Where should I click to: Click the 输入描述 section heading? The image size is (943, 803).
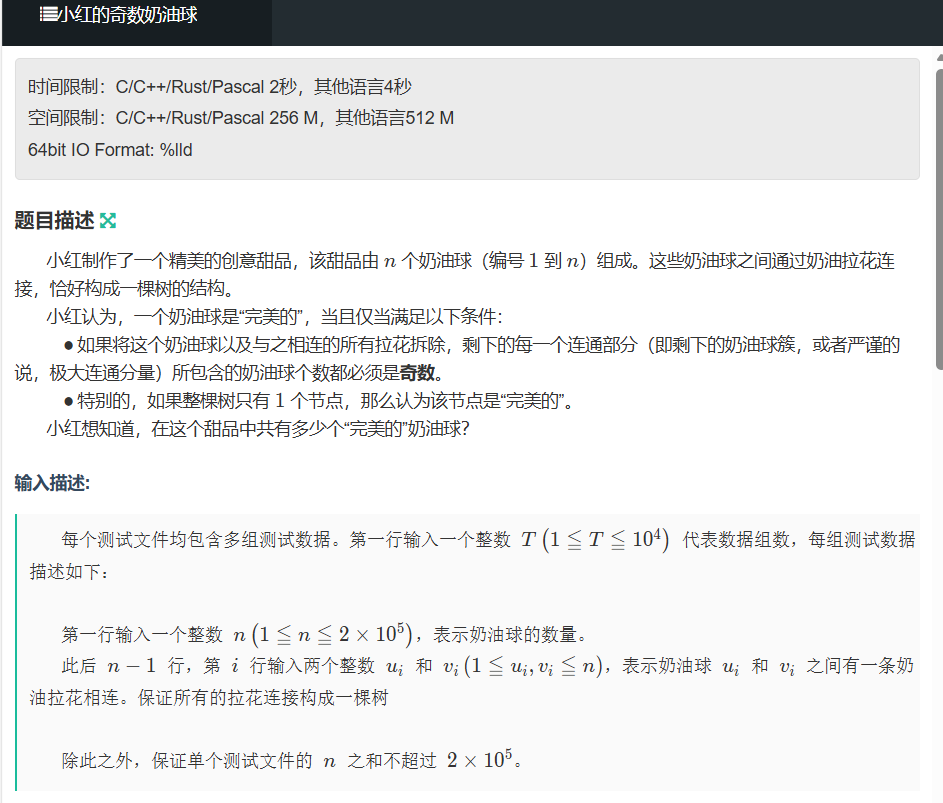click(52, 483)
